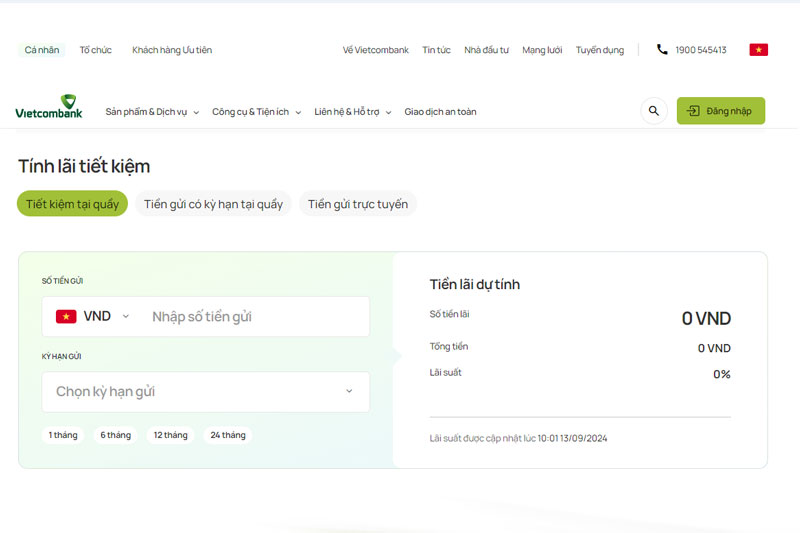
Task: Open the Tin tức link
Action: click(436, 50)
